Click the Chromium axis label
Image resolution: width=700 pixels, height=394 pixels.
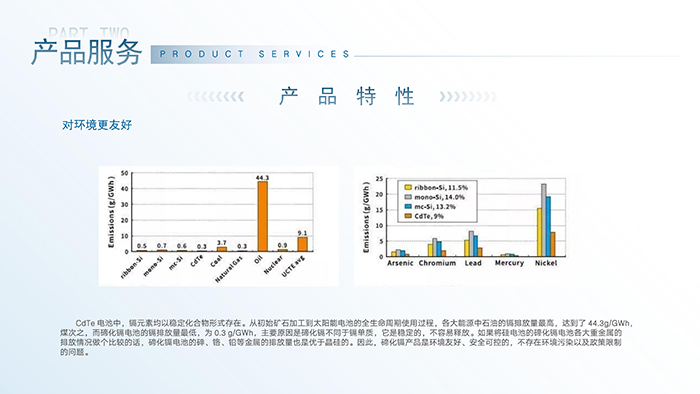tap(437, 263)
